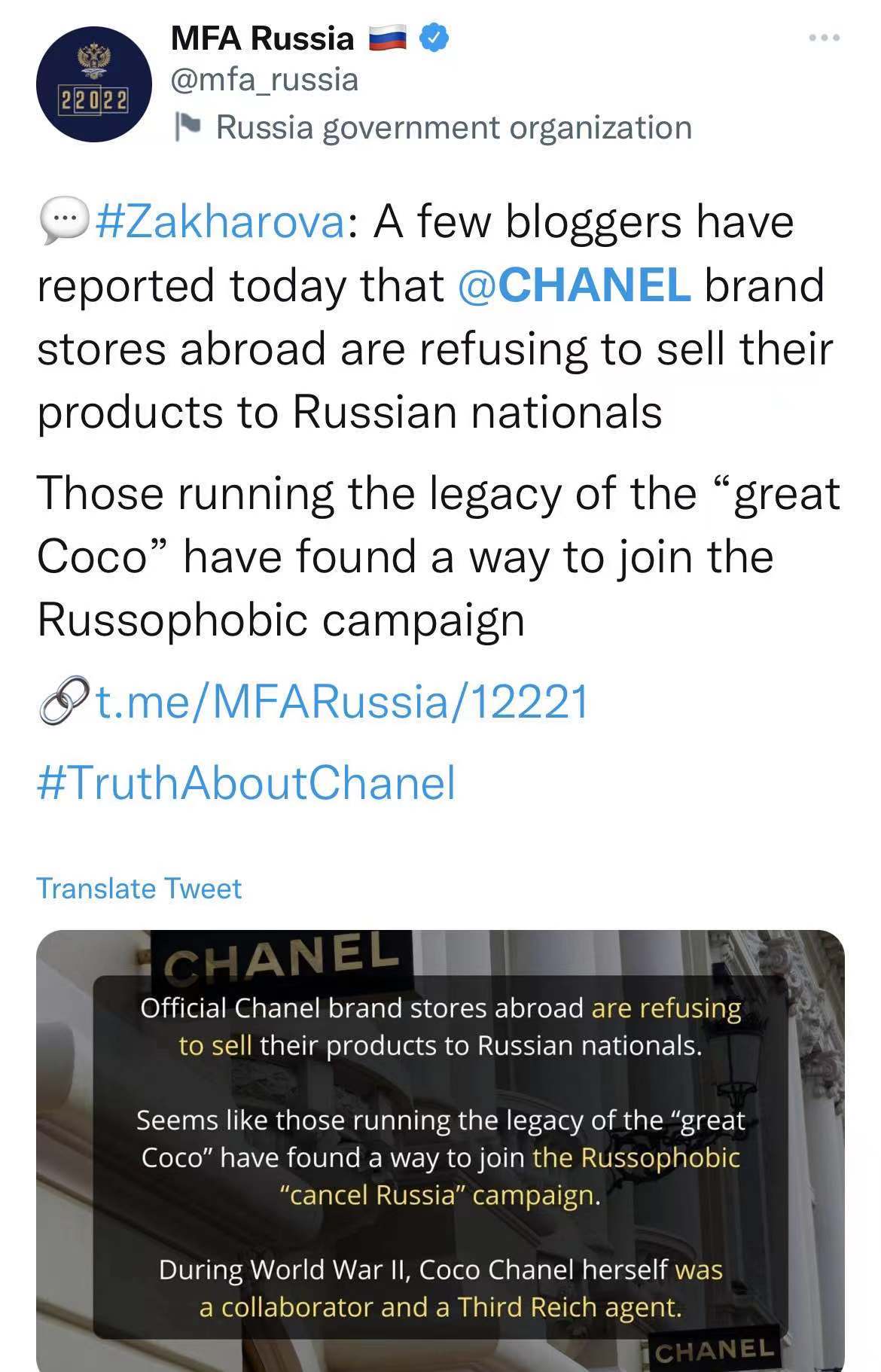Click the @mfa_russia handle
This screenshot has width=881, height=1372.
264,80
